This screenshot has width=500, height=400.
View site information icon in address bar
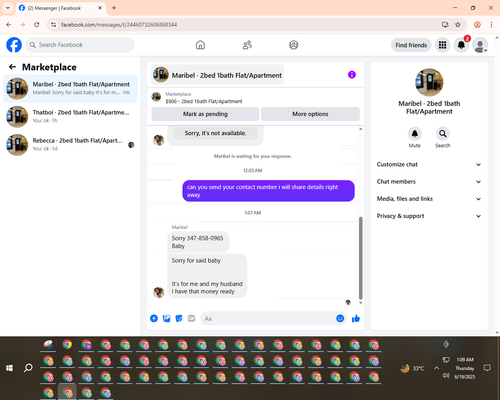[54, 25]
